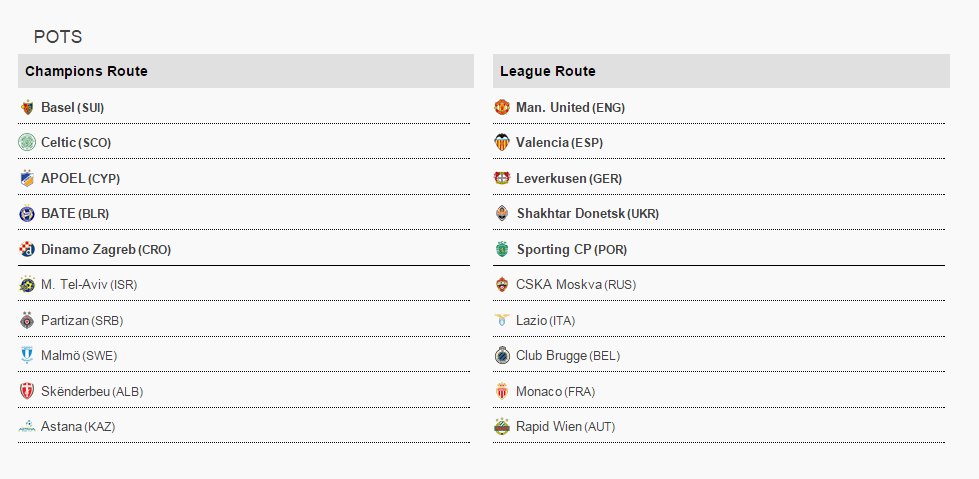Click the Leverkusen club crest icon
This screenshot has height=479, width=979.
(502, 178)
